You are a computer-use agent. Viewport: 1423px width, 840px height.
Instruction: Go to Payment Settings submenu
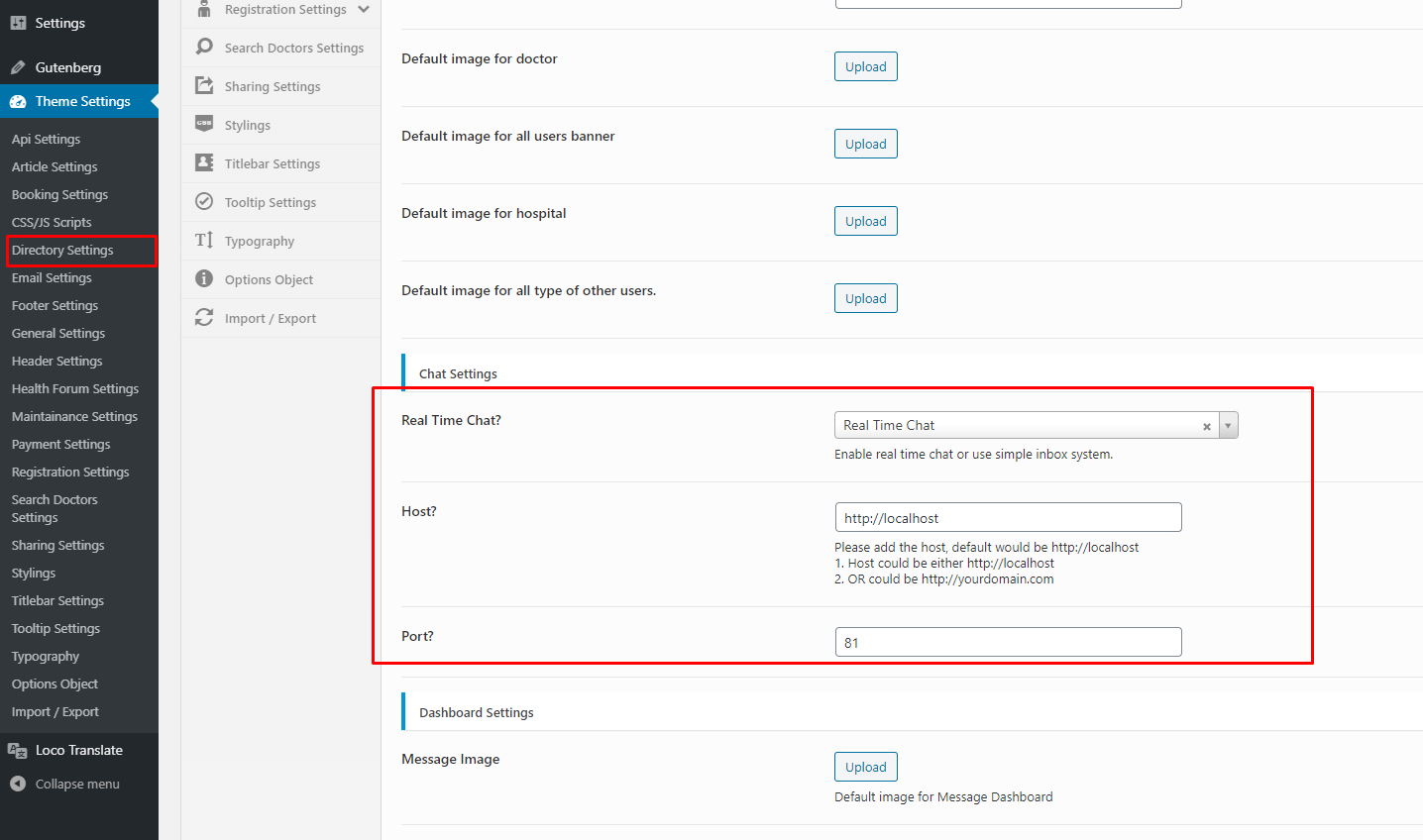(60, 444)
